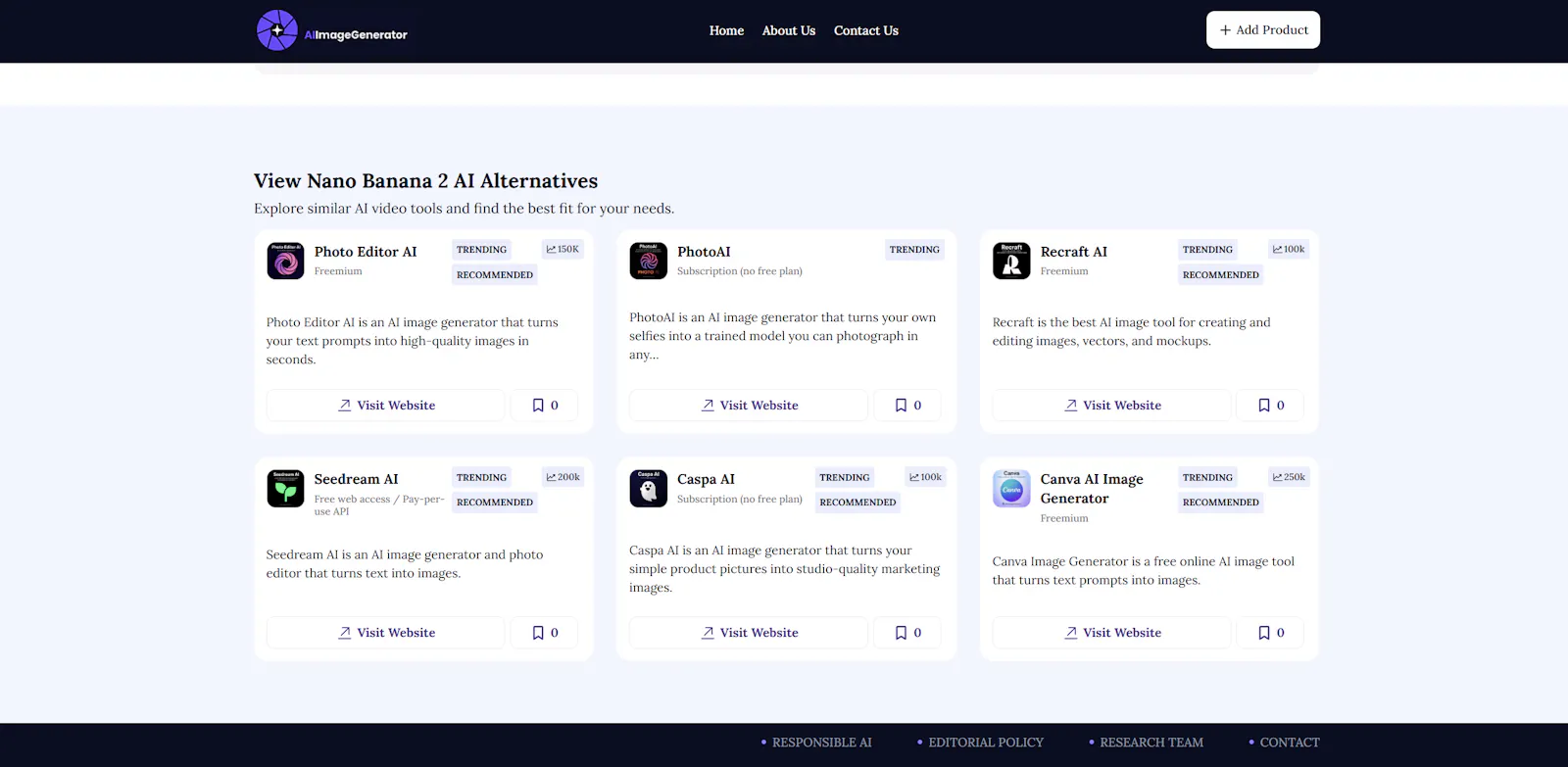Screen dimensions: 1568x767
Task: Click Canva AI's TRENDING tag
Action: [x=1207, y=477]
